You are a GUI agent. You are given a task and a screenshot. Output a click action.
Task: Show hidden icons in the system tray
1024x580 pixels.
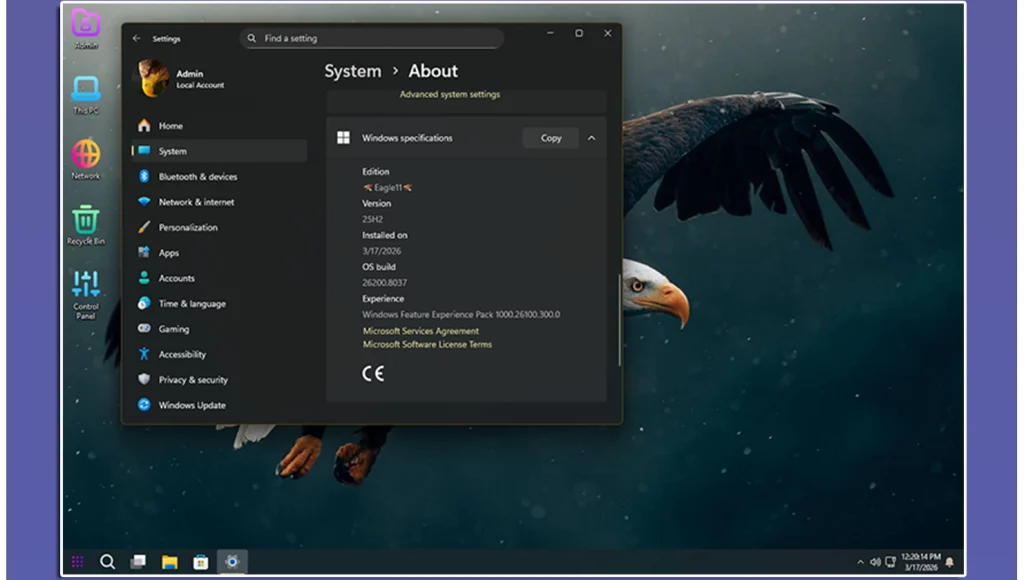tap(860, 562)
